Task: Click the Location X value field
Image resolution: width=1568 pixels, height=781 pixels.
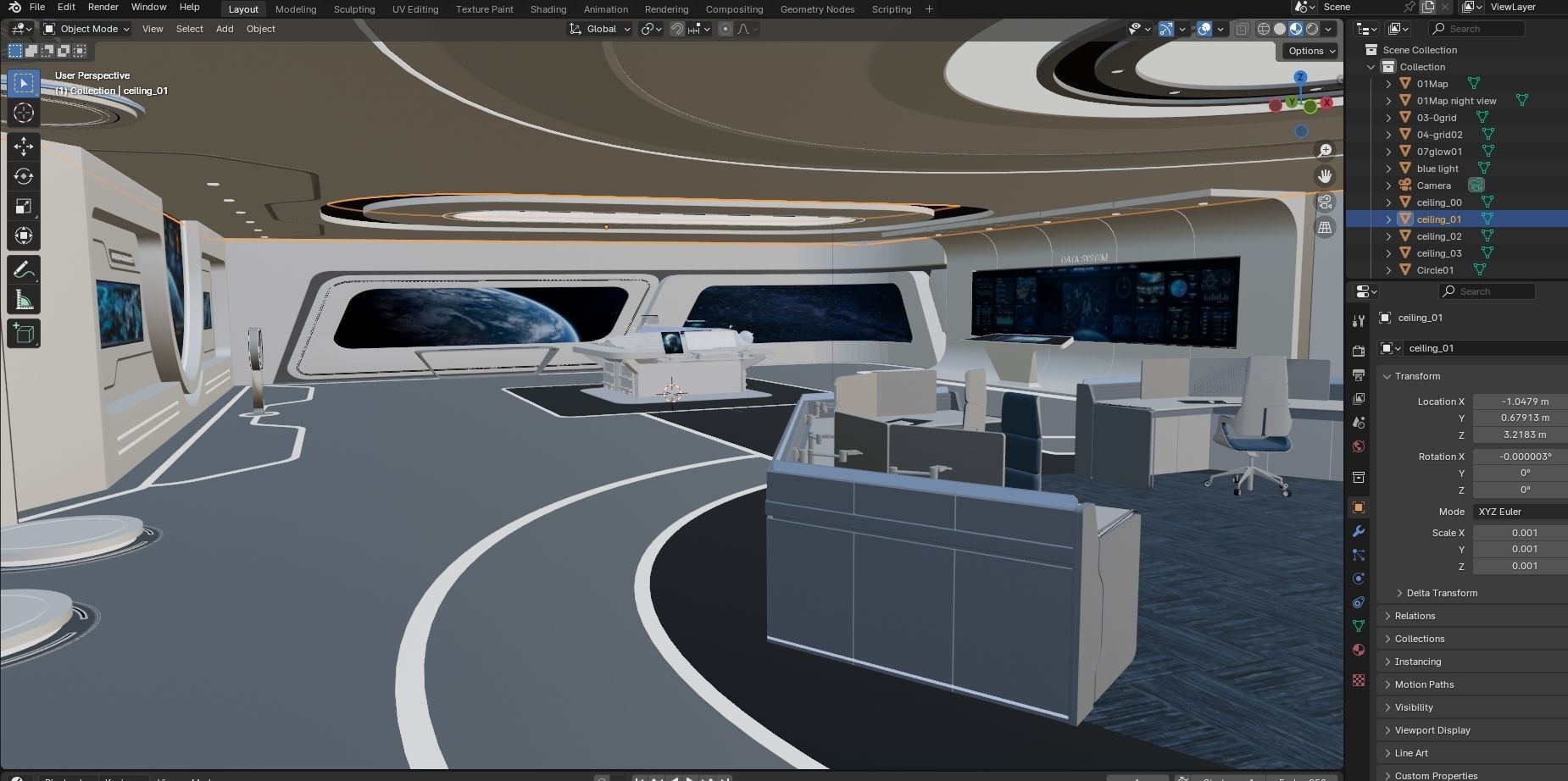Action: point(1521,402)
